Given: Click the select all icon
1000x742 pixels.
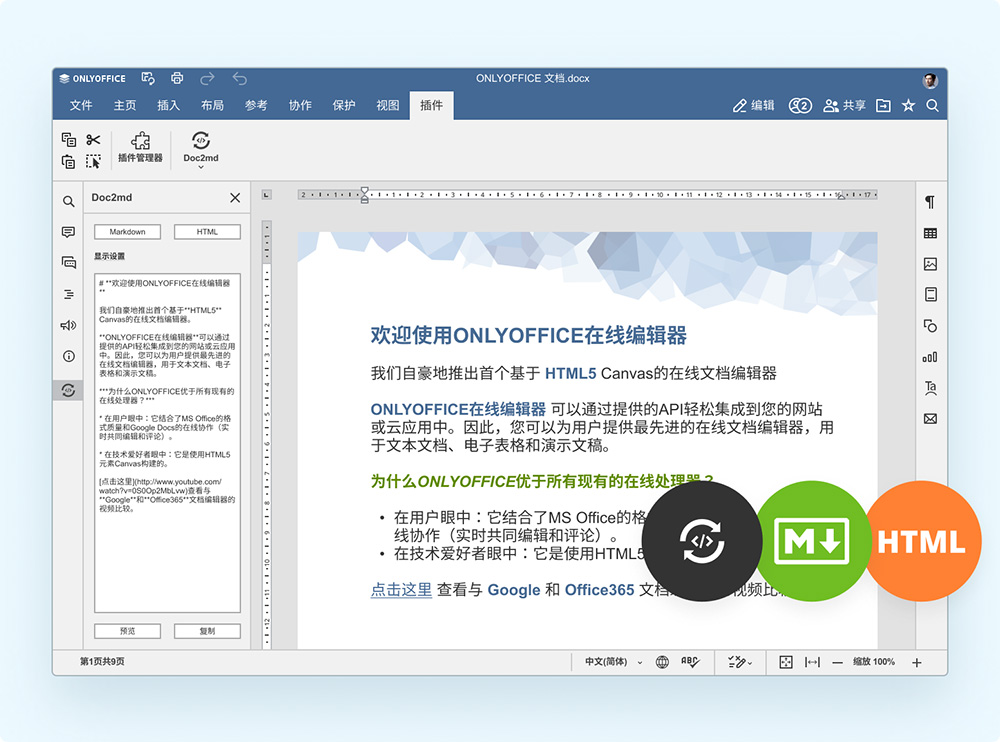Looking at the screenshot, I should click(93, 161).
